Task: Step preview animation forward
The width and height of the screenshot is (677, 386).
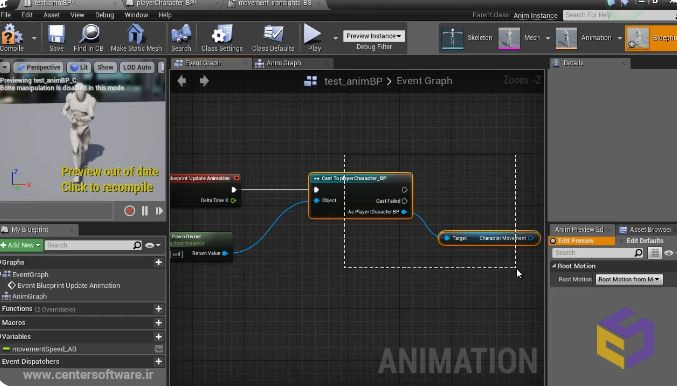Action: tap(159, 211)
